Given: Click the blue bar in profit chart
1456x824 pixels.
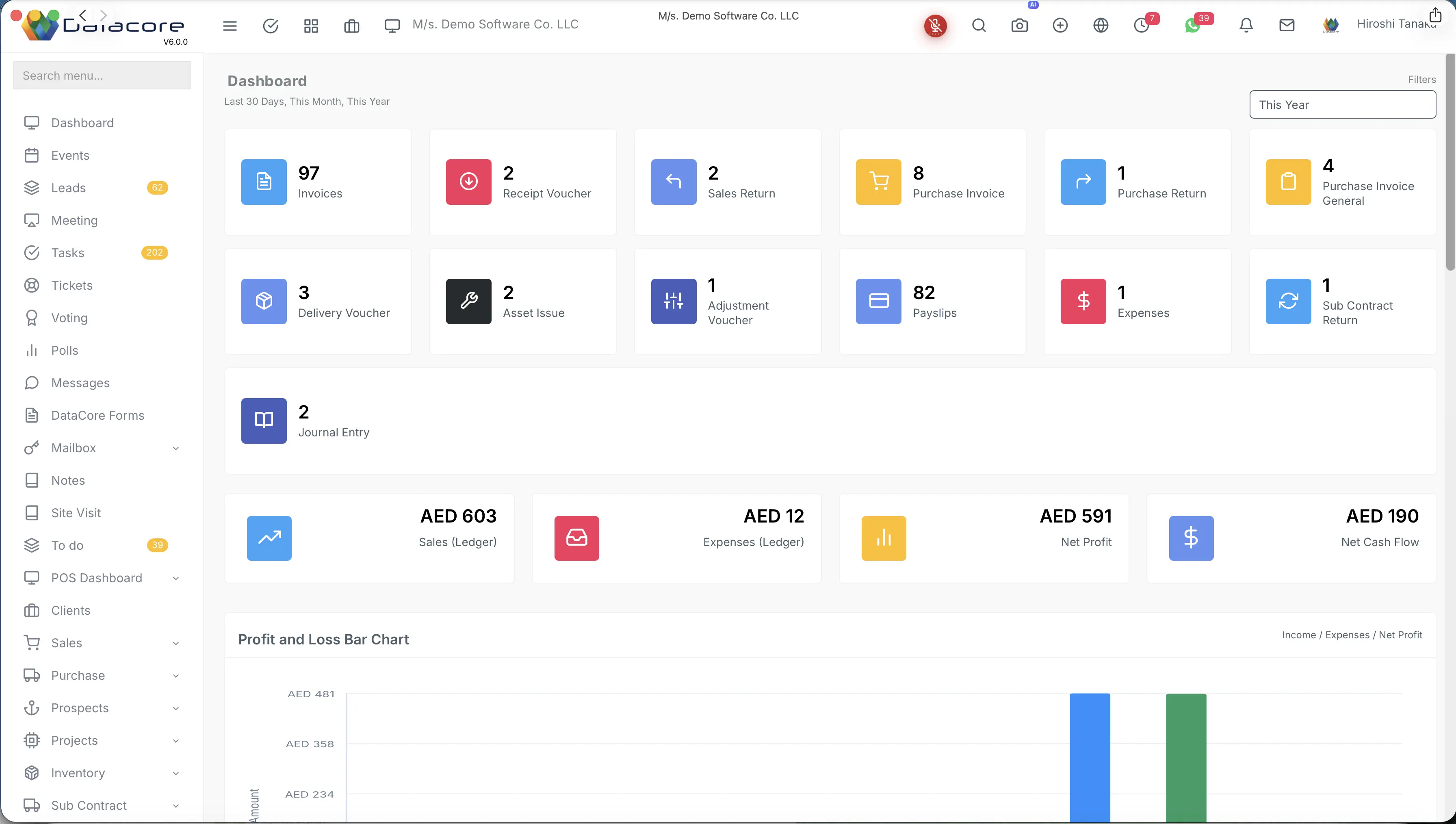Looking at the screenshot, I should click(x=1090, y=758).
